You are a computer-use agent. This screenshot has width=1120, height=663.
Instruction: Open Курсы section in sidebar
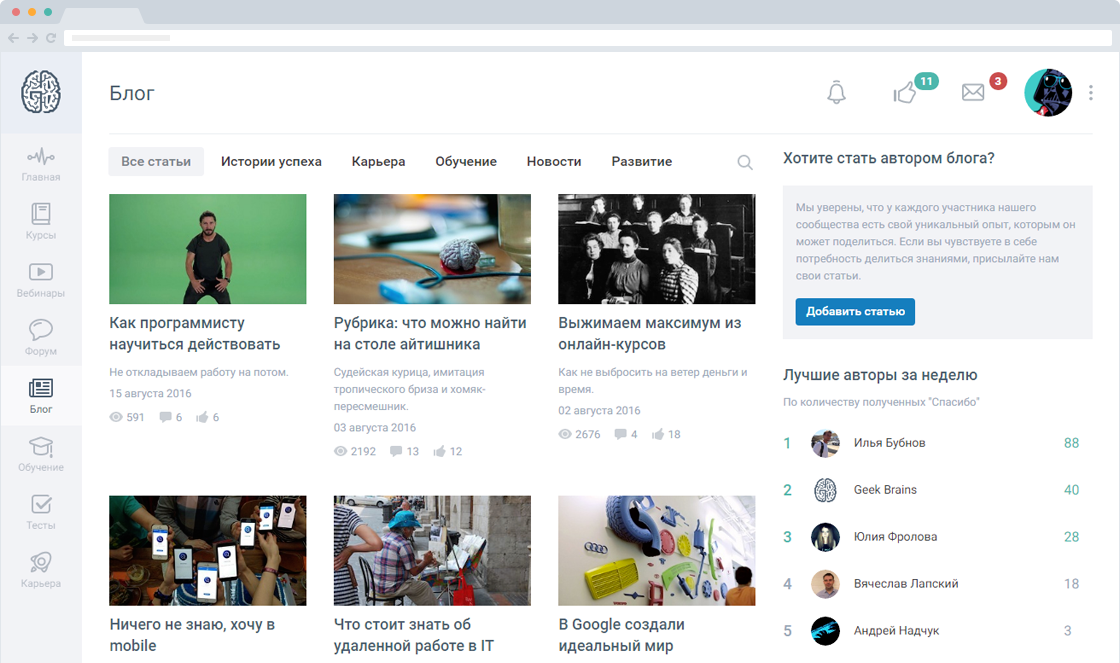[x=41, y=222]
